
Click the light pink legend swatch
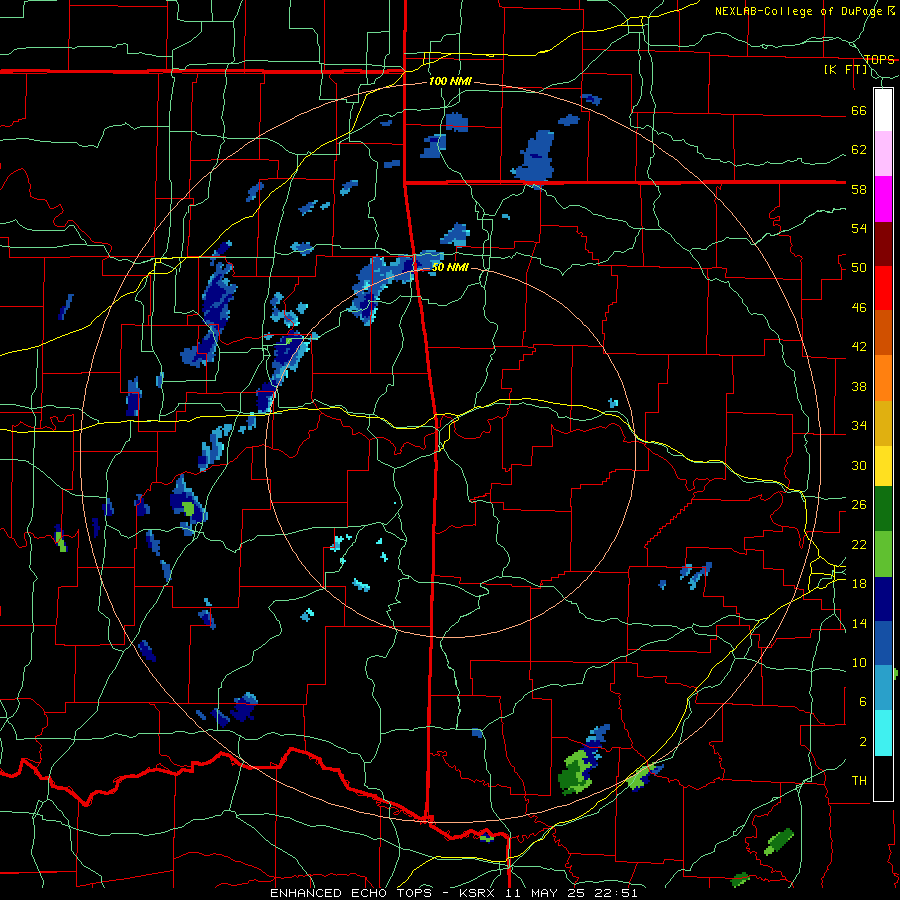pos(883,153)
